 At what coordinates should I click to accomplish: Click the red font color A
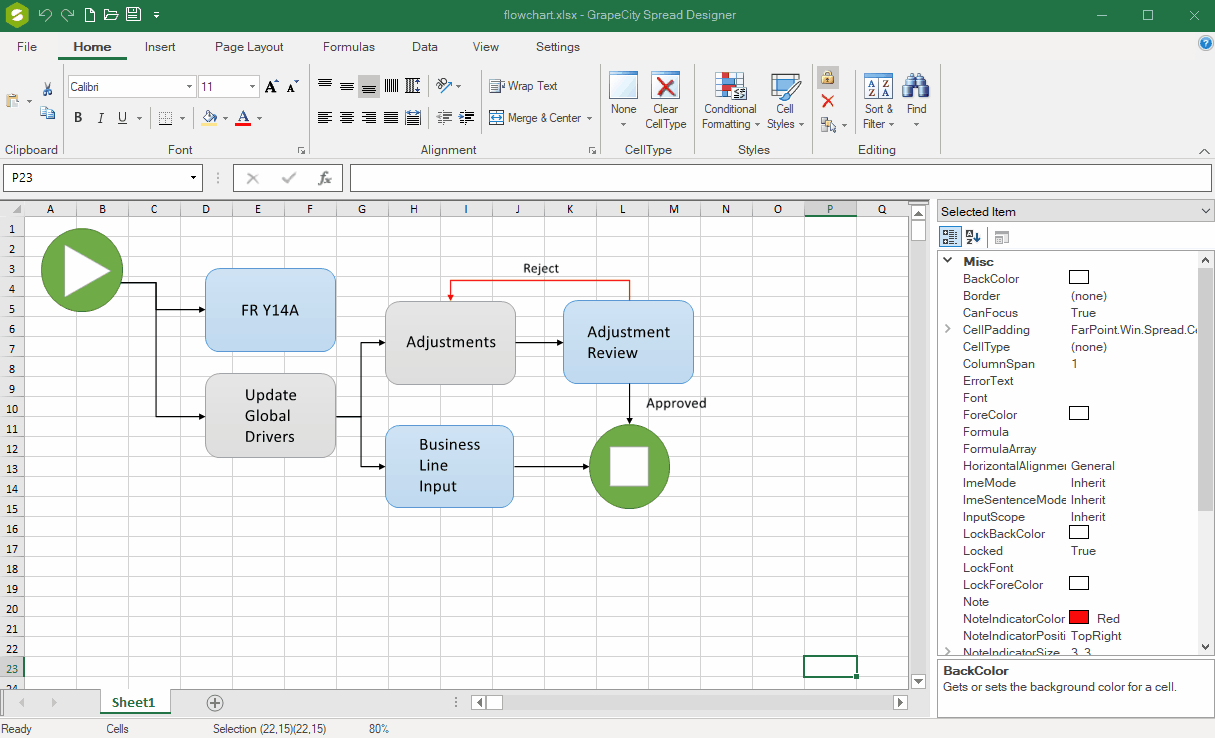pos(243,118)
